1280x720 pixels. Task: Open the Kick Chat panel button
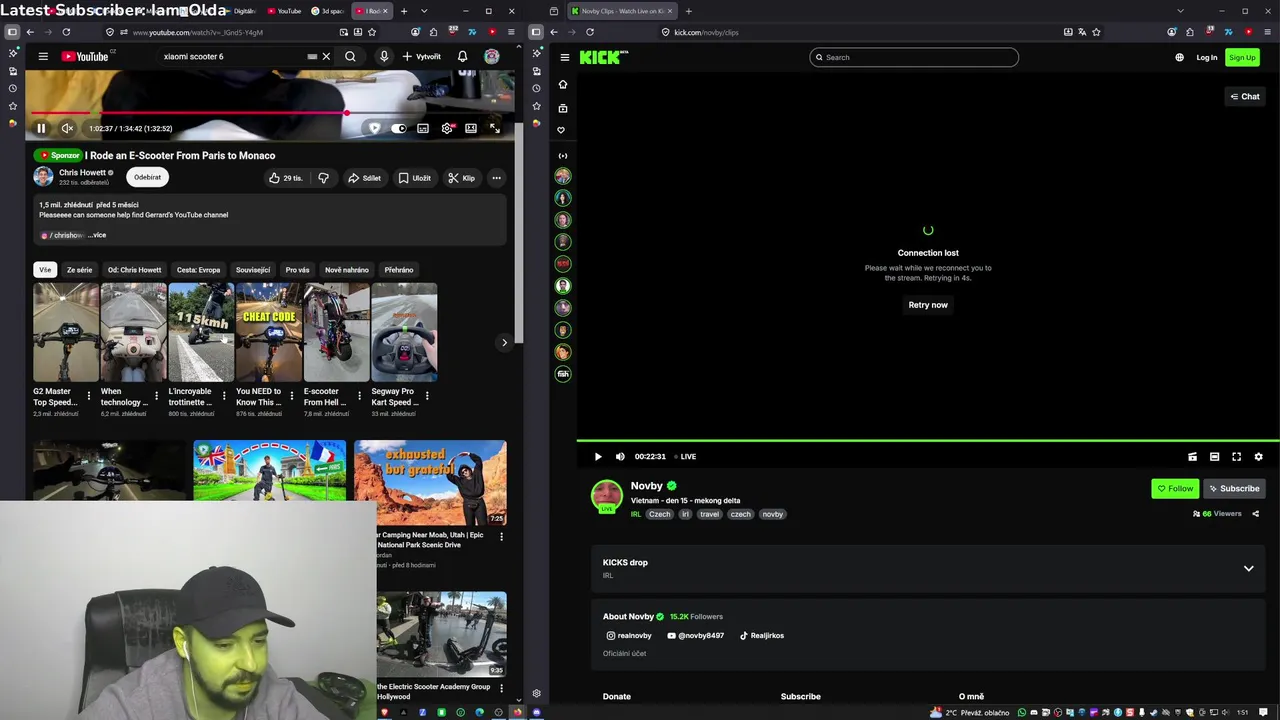[x=1245, y=96]
